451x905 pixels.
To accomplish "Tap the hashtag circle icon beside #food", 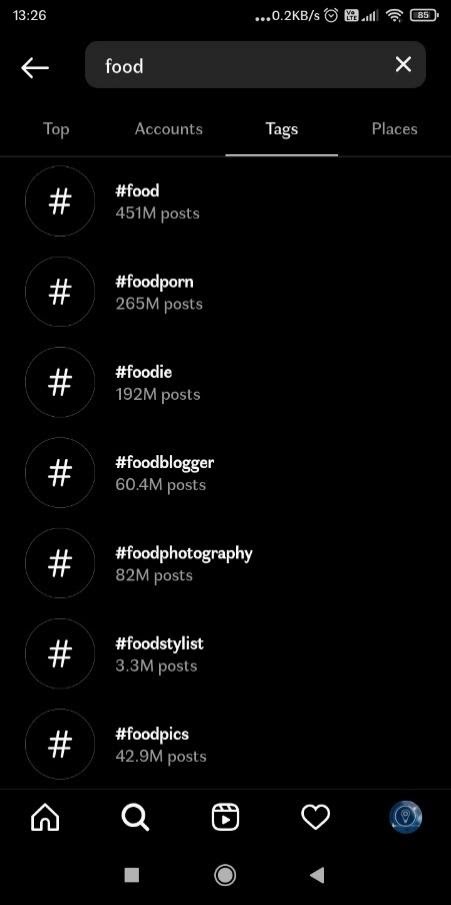I will [x=59, y=201].
